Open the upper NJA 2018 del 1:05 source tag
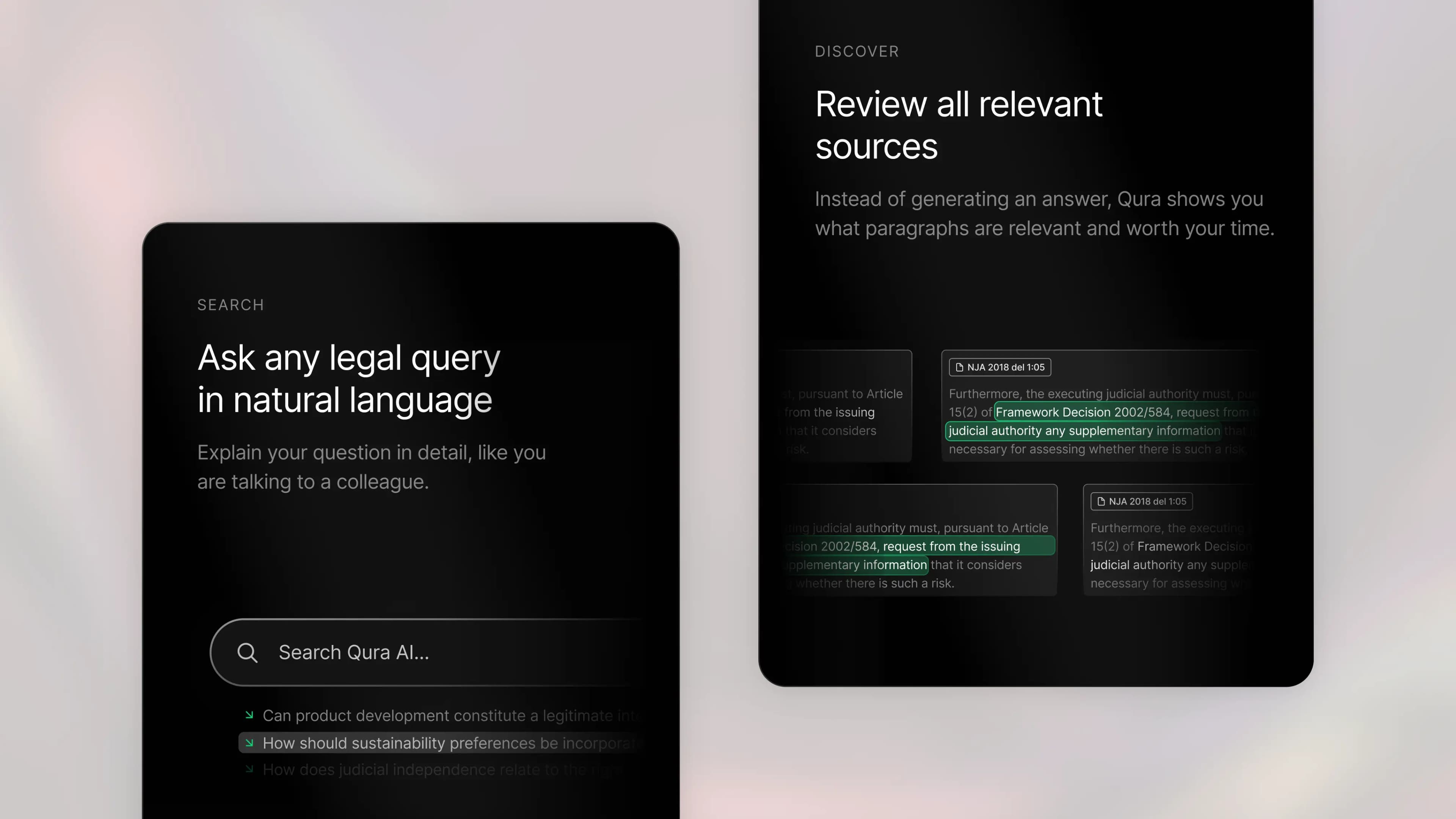This screenshot has height=819, width=1456. (x=1000, y=367)
